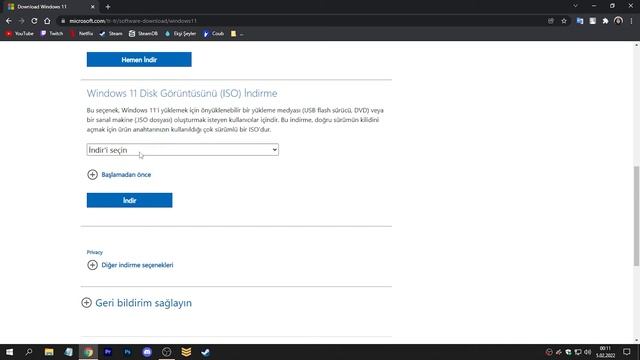Click the share page icon in address bar
The height and width of the screenshot is (360, 640).
(x=551, y=21)
